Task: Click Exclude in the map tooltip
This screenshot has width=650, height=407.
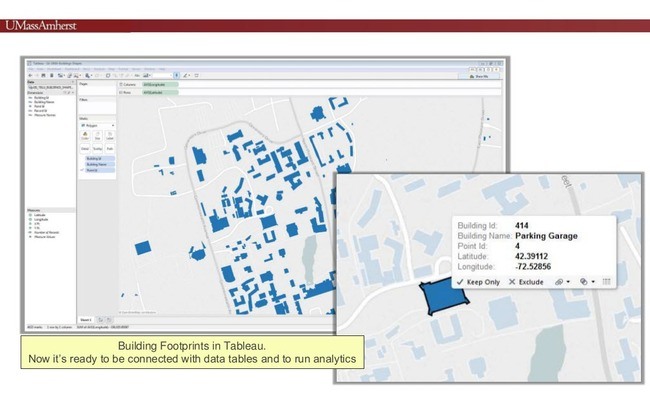Action: click(x=526, y=282)
